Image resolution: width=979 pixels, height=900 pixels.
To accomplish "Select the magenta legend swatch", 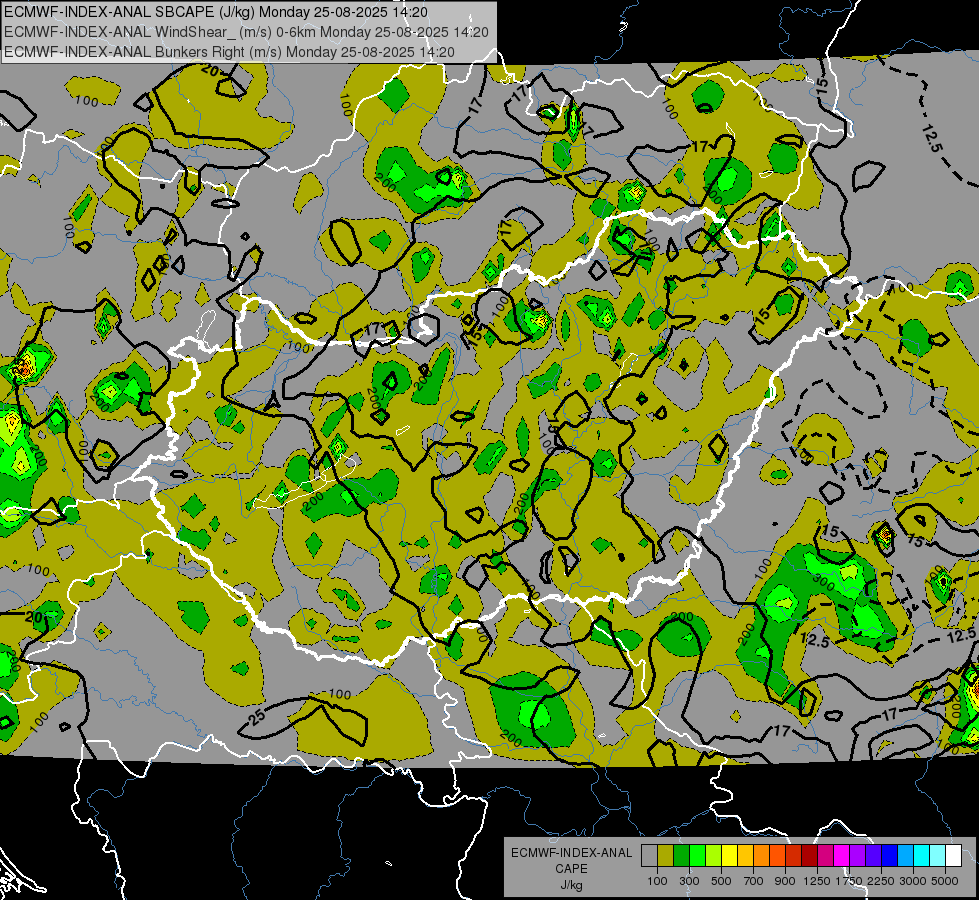I will pos(842,855).
